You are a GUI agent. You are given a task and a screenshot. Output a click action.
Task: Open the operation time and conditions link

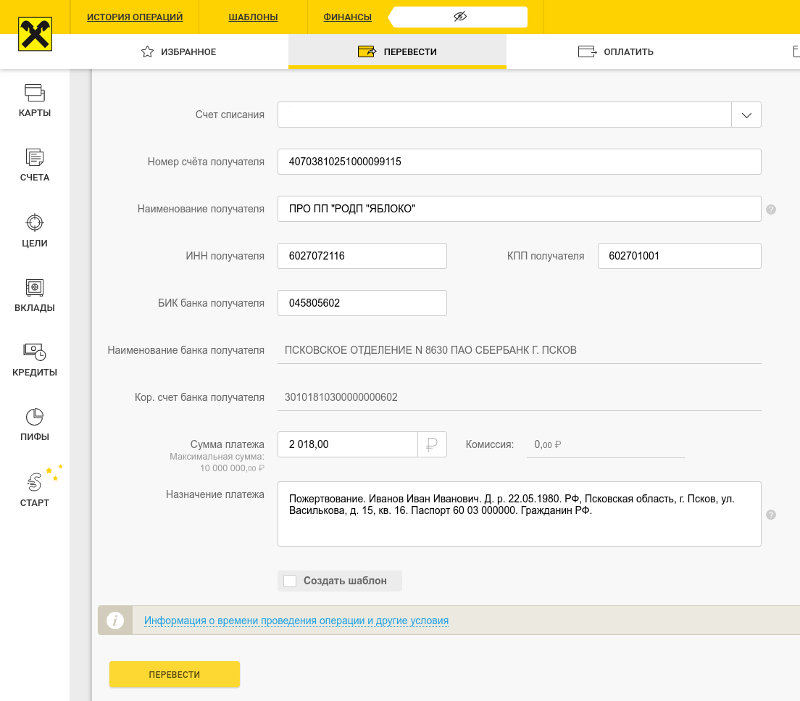coord(296,620)
